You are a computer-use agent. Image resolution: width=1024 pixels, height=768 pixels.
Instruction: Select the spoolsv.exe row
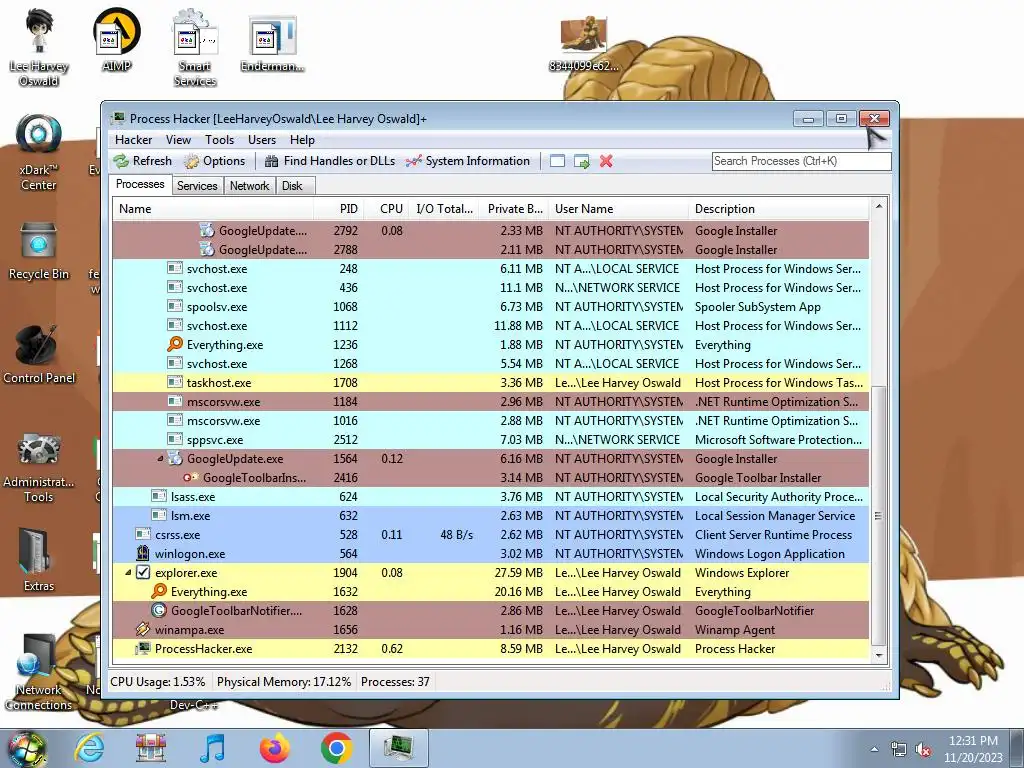click(x=490, y=306)
